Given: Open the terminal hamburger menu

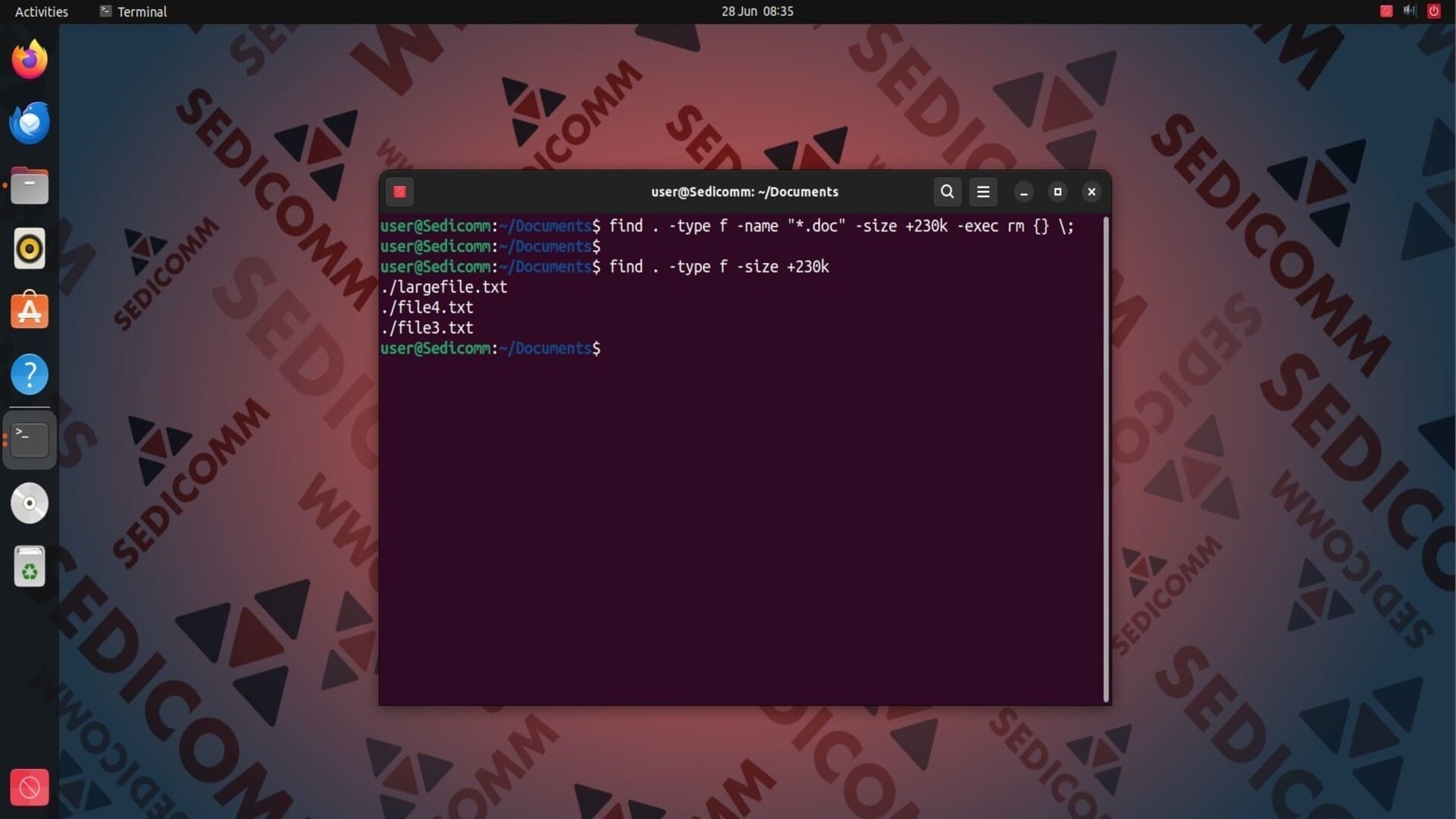Looking at the screenshot, I should [x=983, y=192].
